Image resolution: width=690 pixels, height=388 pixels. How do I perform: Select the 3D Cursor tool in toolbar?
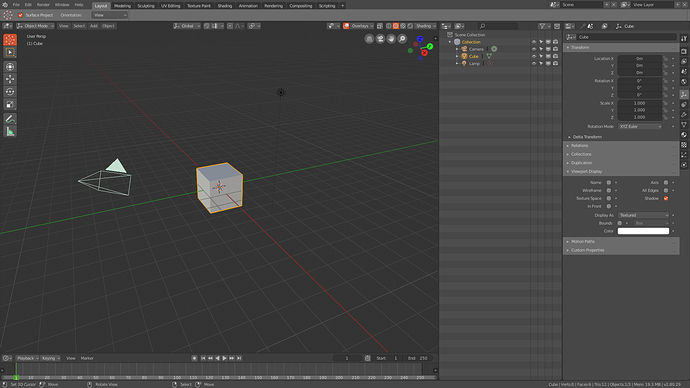click(x=10, y=40)
